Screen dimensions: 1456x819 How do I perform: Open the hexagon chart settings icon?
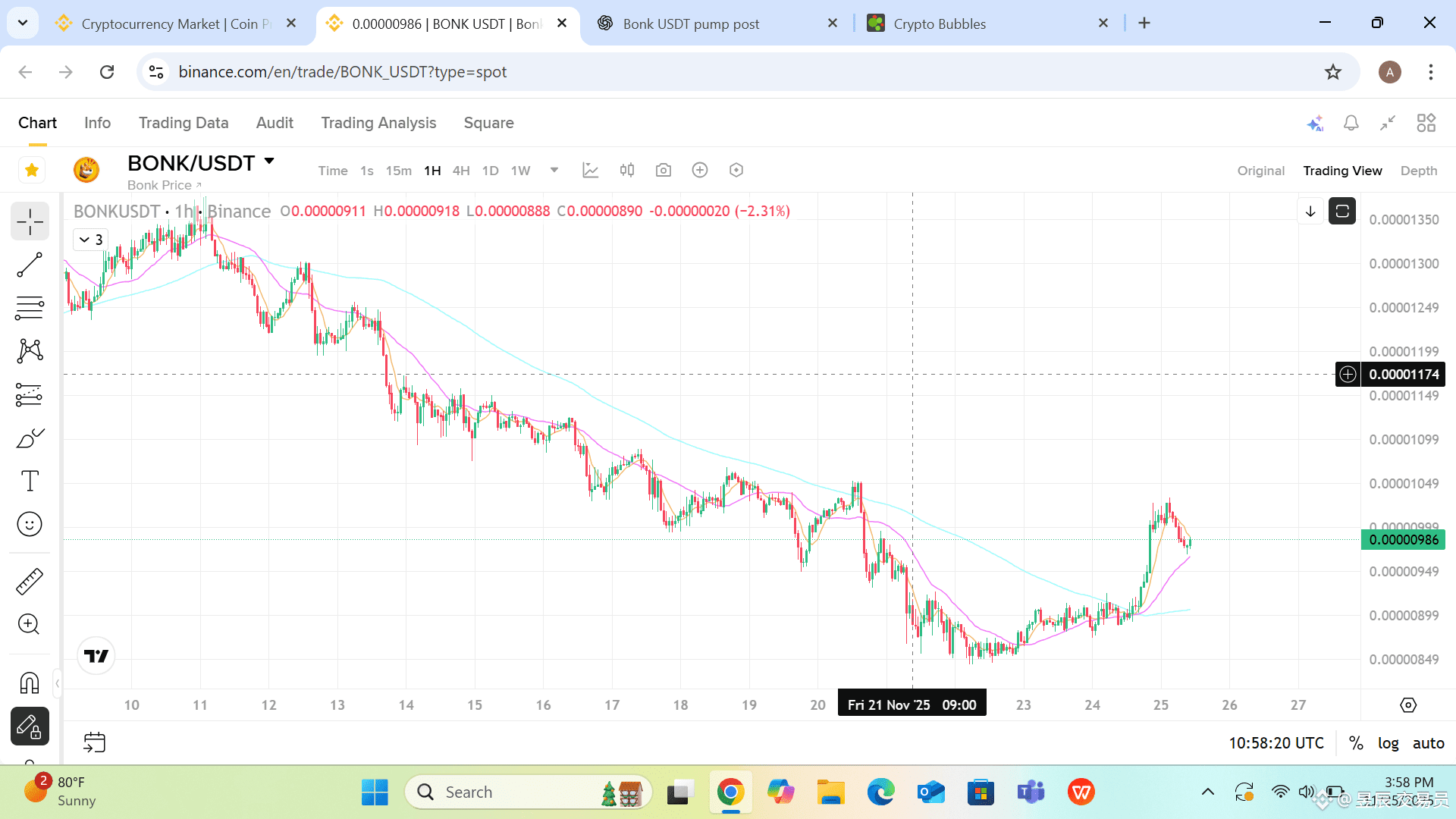tap(736, 171)
